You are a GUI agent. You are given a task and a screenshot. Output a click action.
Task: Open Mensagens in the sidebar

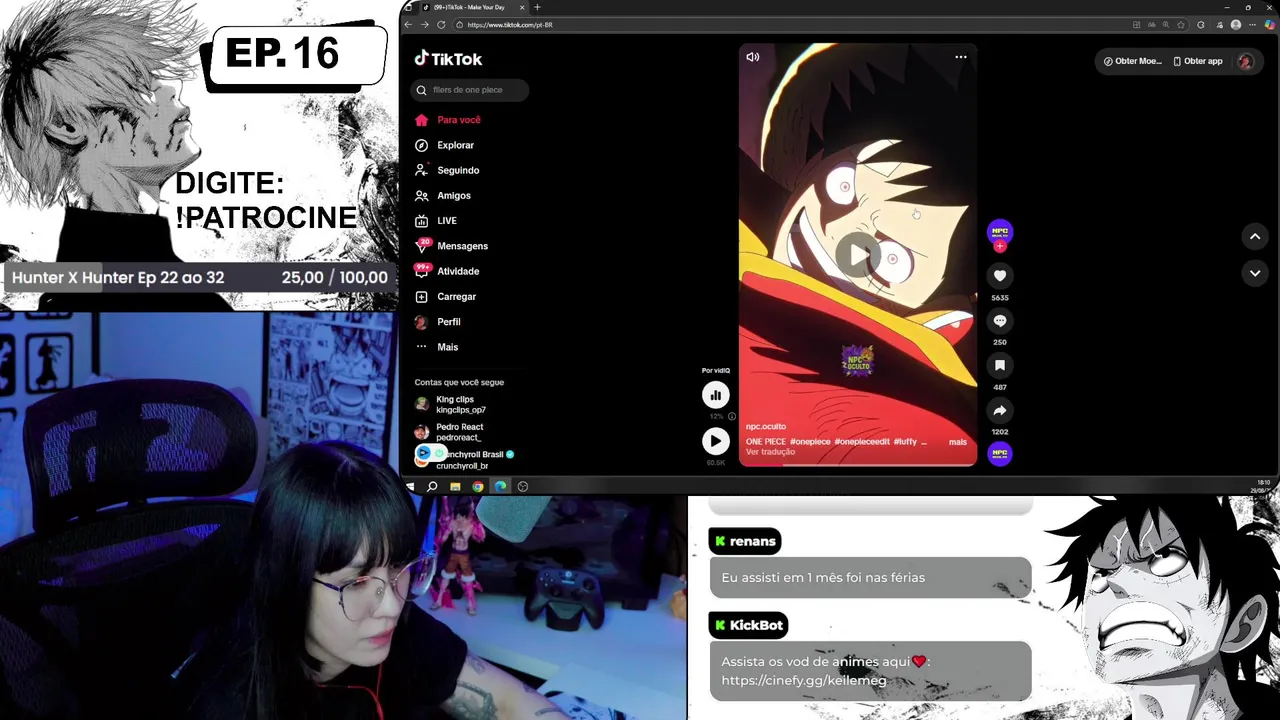tap(451, 246)
